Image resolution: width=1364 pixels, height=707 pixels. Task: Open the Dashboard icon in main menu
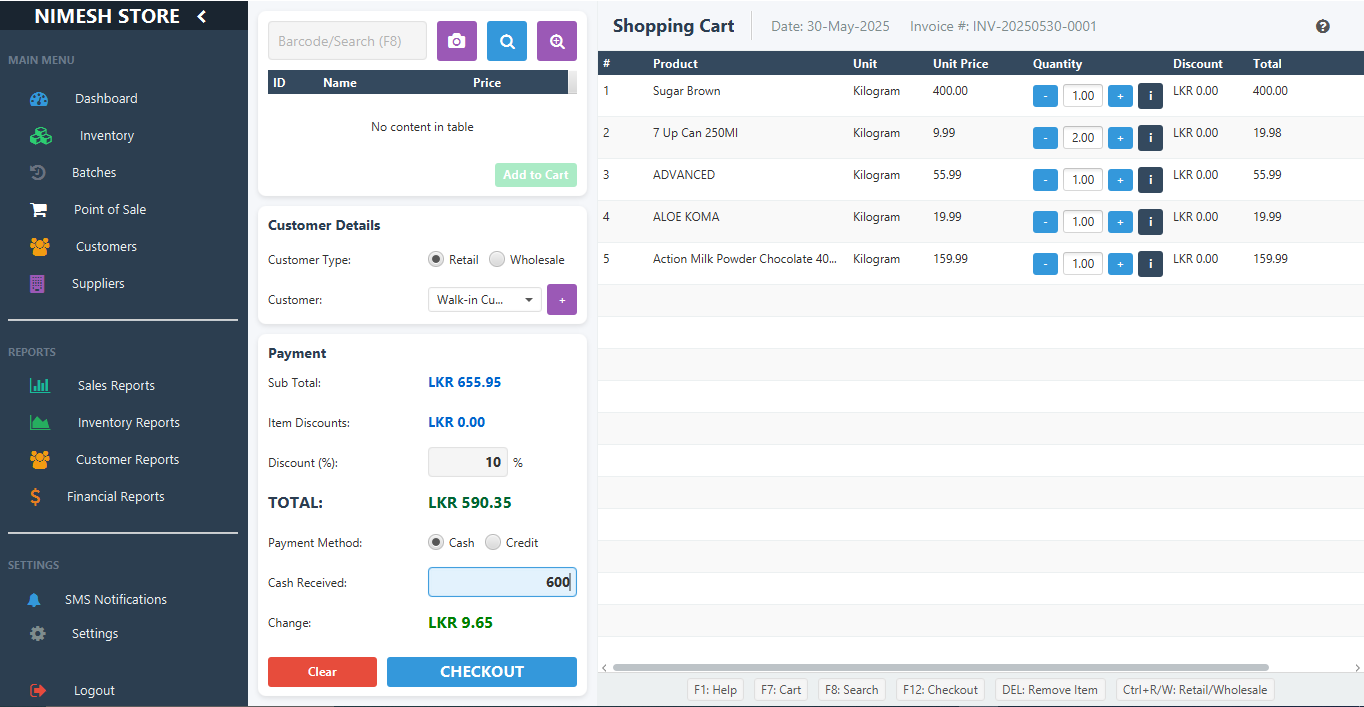(x=39, y=99)
